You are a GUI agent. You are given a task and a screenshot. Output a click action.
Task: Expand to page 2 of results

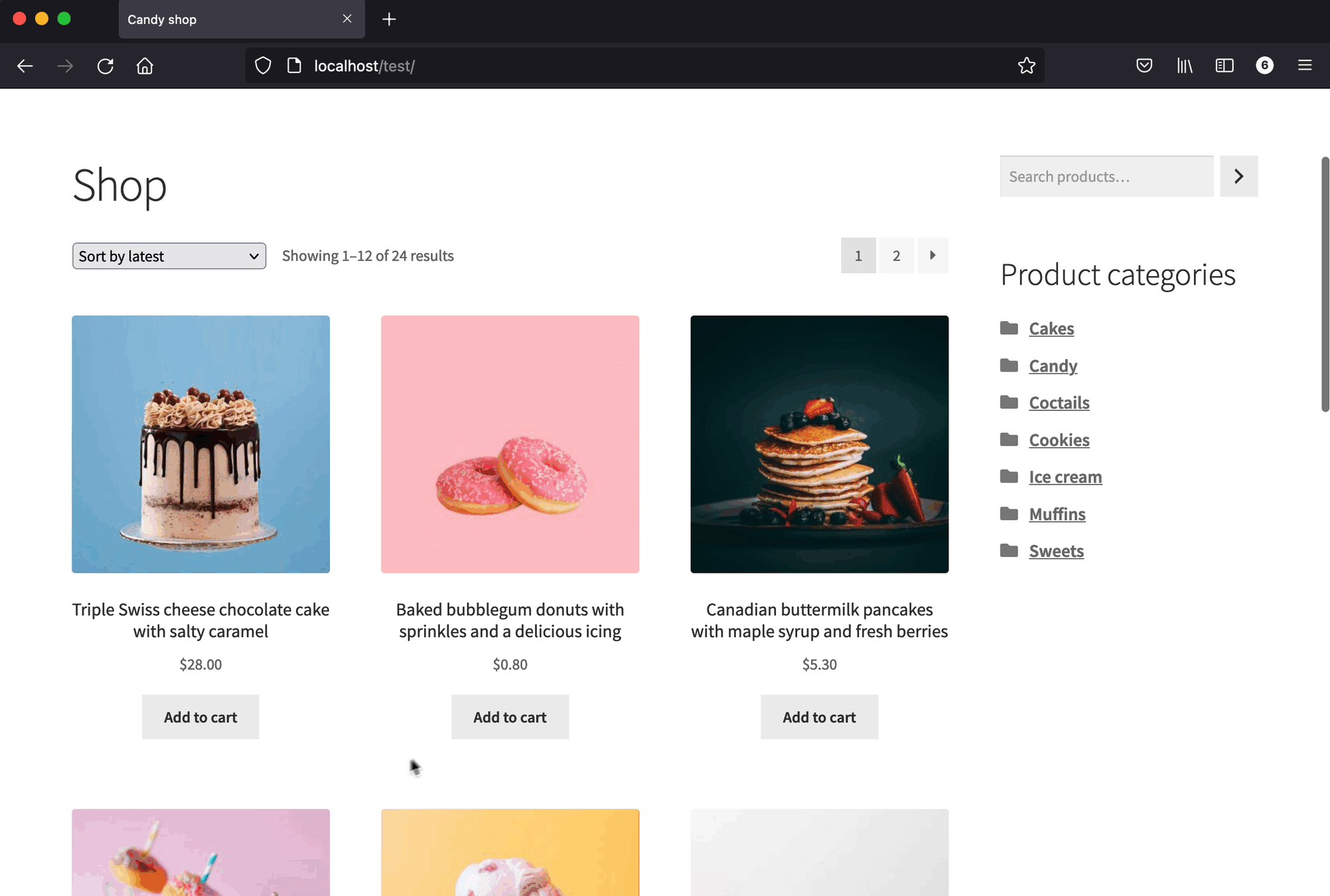[x=895, y=255]
